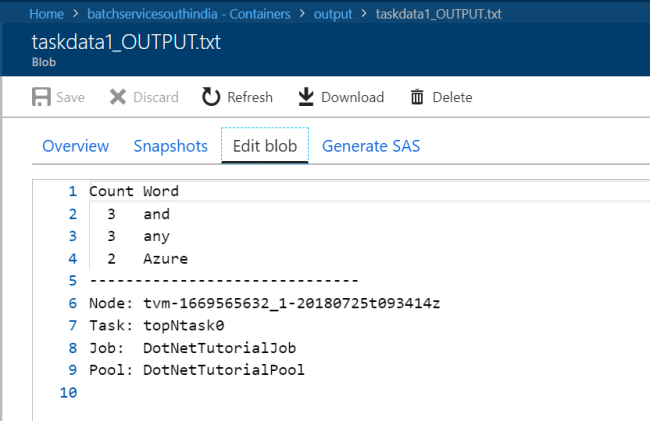The height and width of the screenshot is (421, 650).
Task: Click the Delete trash can icon
Action: (x=417, y=97)
